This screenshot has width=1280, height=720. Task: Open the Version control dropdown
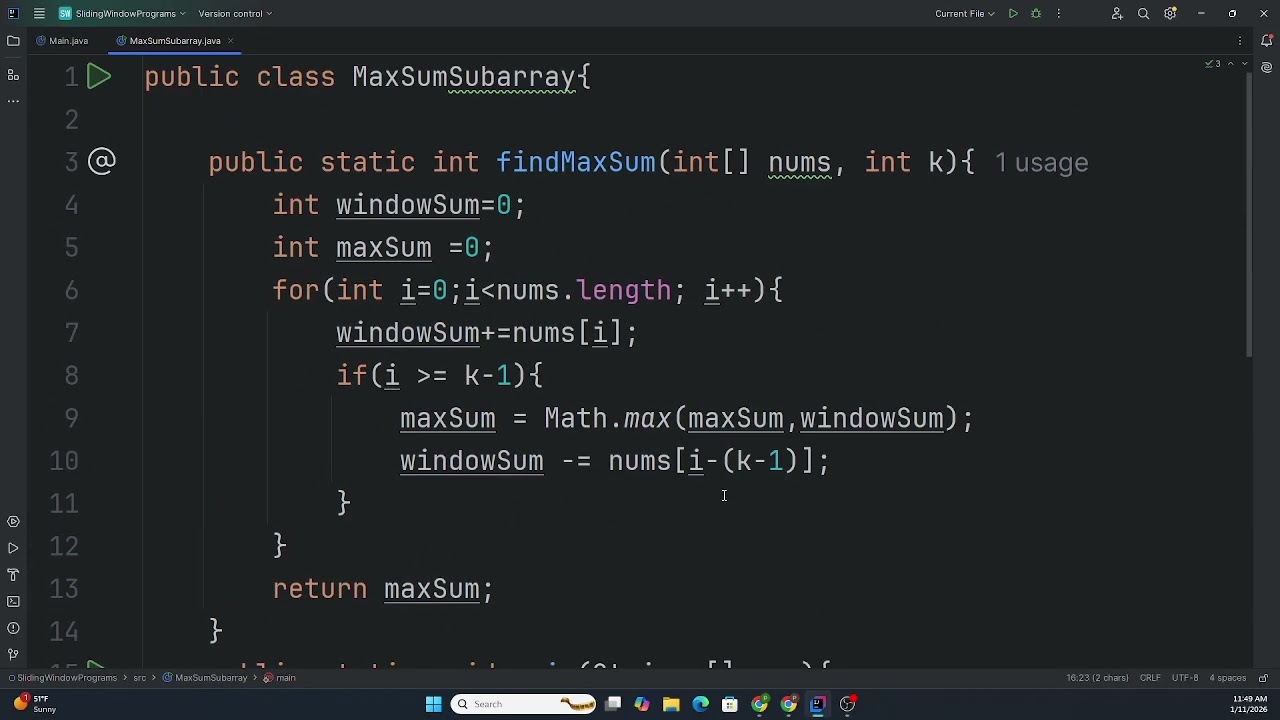235,14
